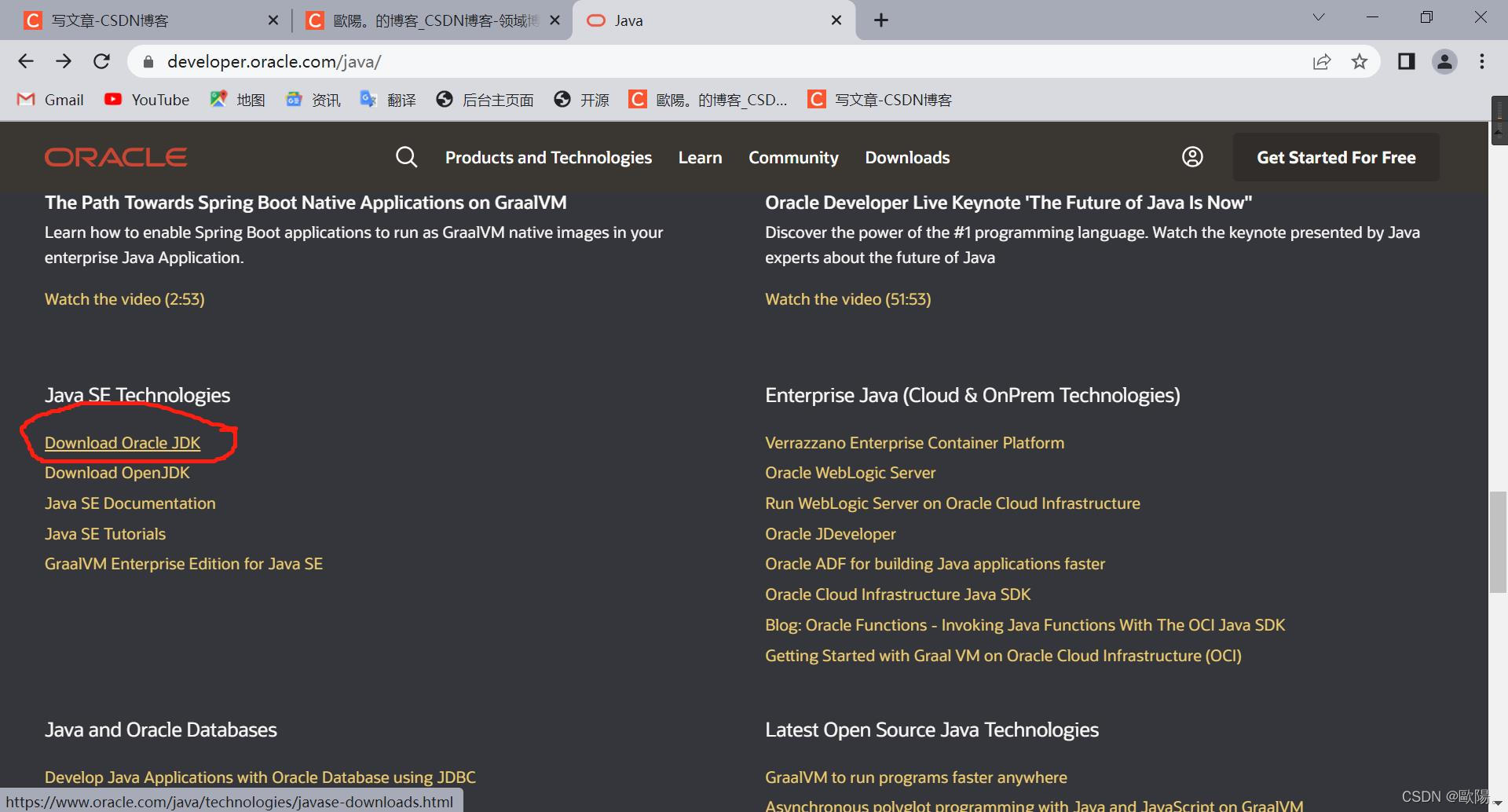Go back to the previous page
The height and width of the screenshot is (812, 1508).
(x=26, y=61)
